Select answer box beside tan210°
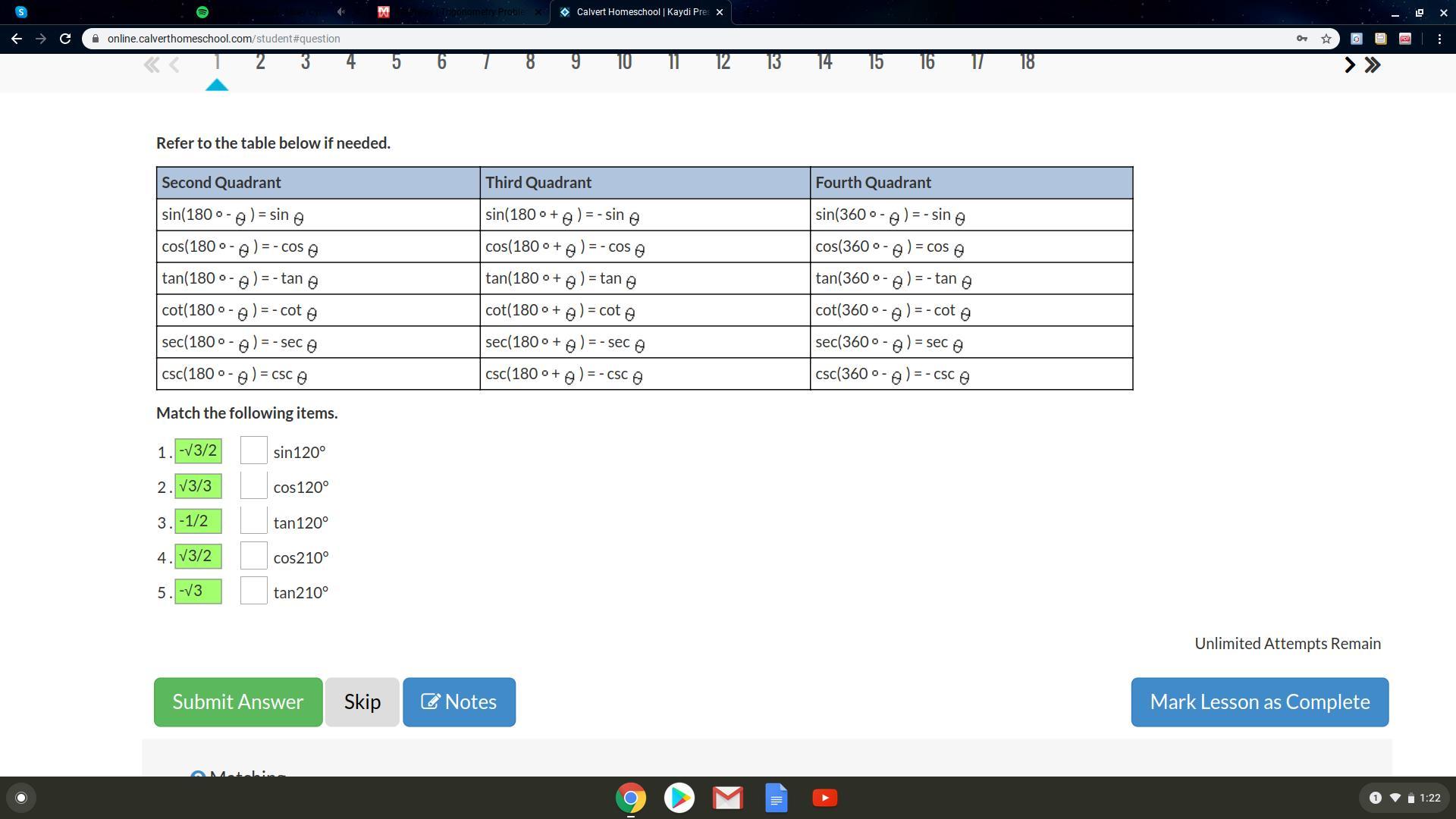 (x=253, y=591)
